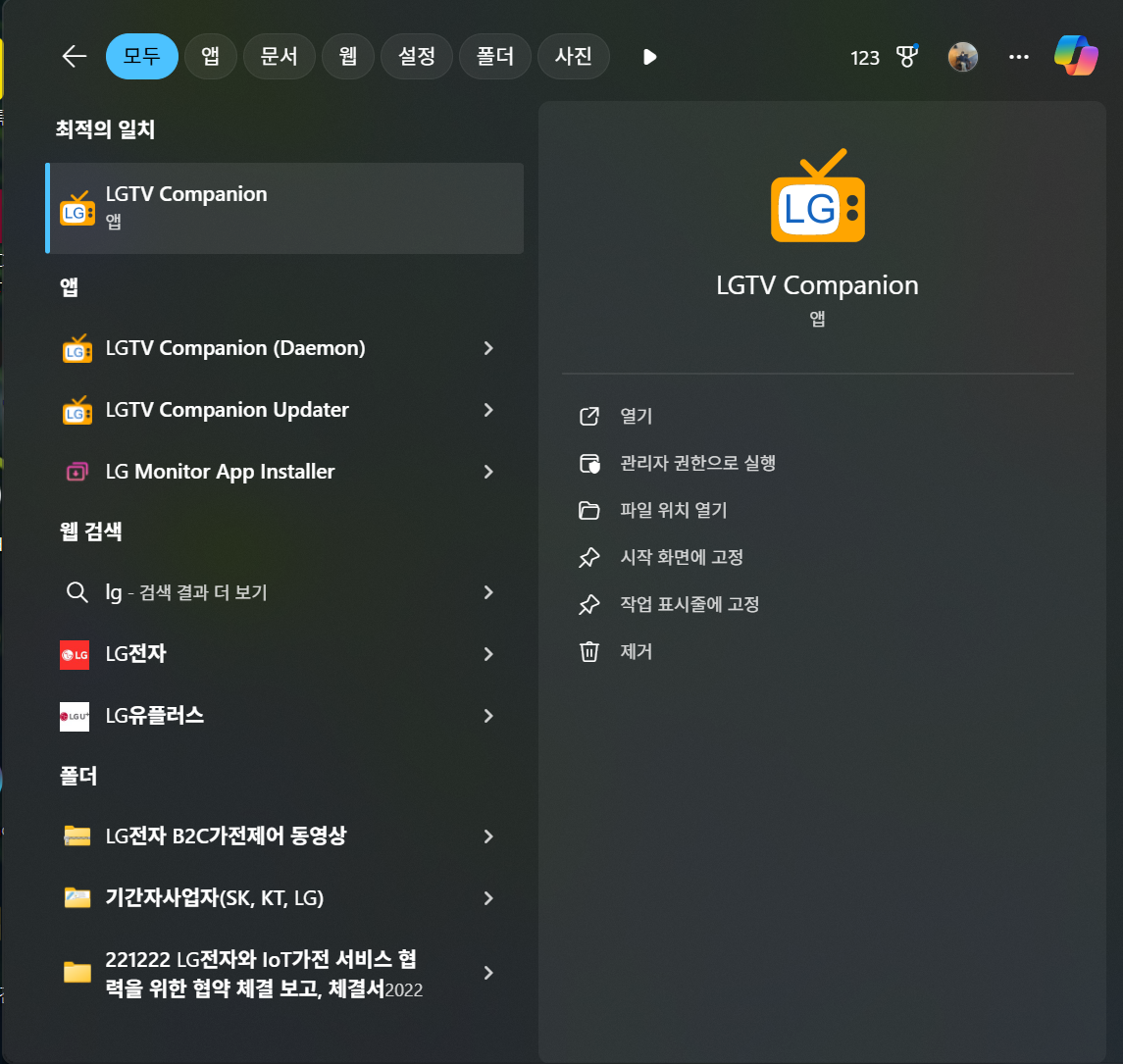
Task: Choose 시작 화면에 고정
Action: coord(681,557)
